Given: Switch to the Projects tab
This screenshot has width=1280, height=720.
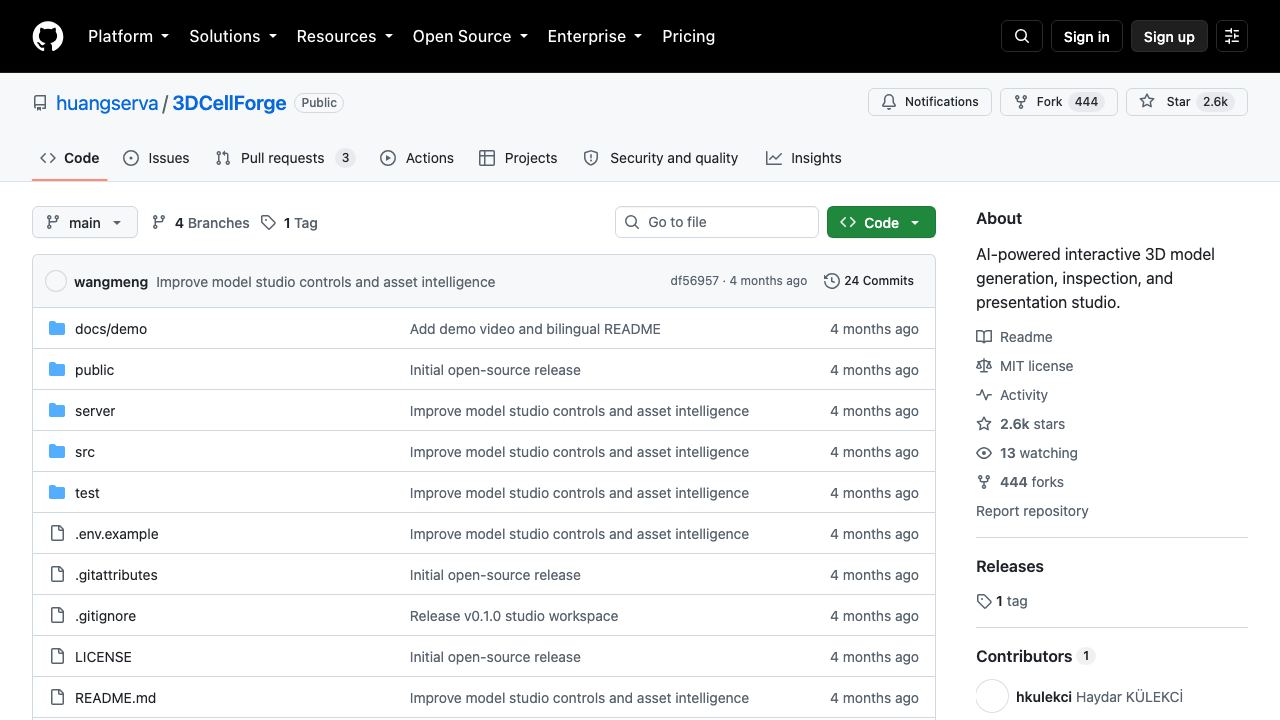Looking at the screenshot, I should click(518, 158).
